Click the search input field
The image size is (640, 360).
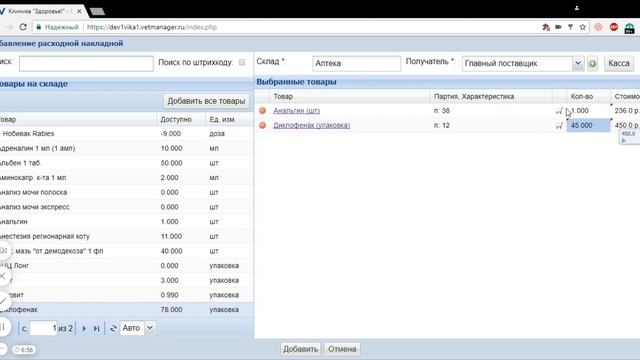point(86,64)
